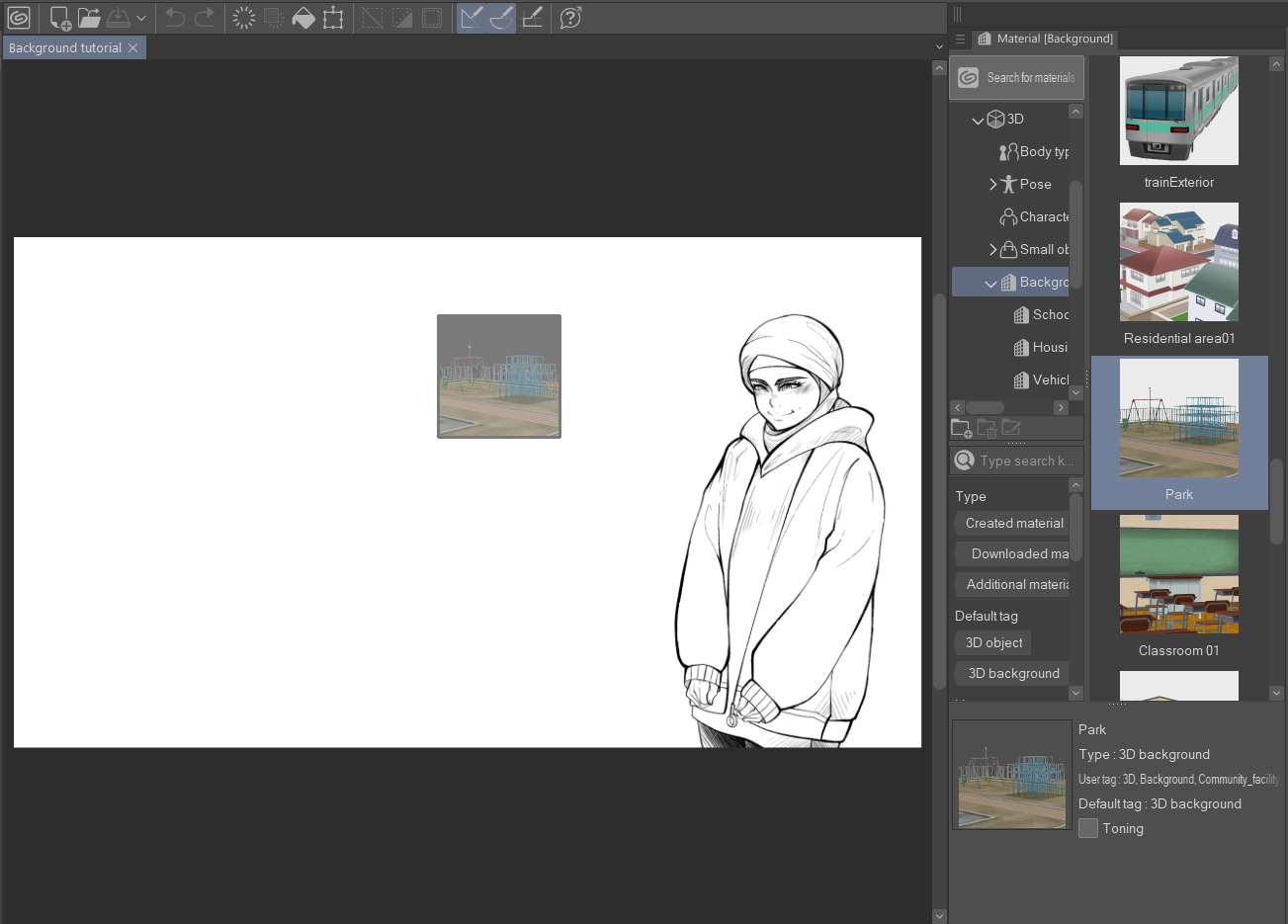Click Search for materials button
The image size is (1288, 924).
click(1016, 77)
